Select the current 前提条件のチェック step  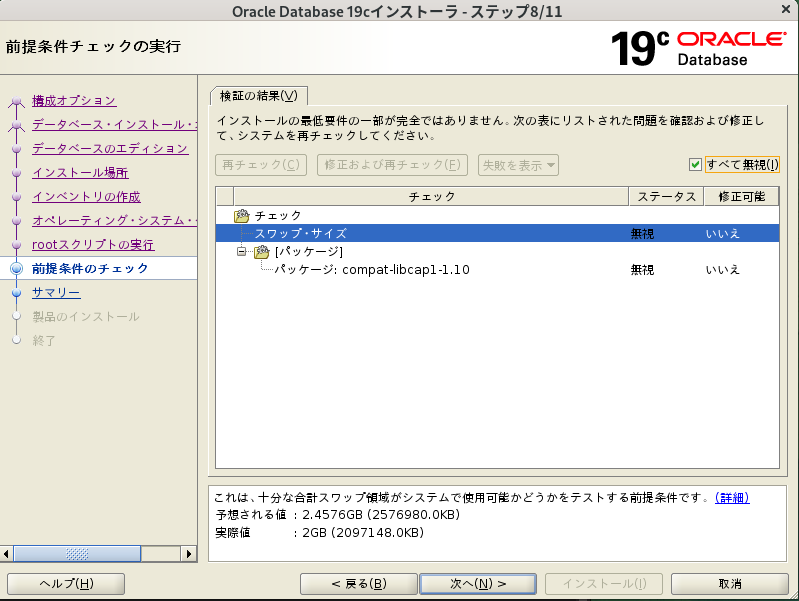pos(90,268)
